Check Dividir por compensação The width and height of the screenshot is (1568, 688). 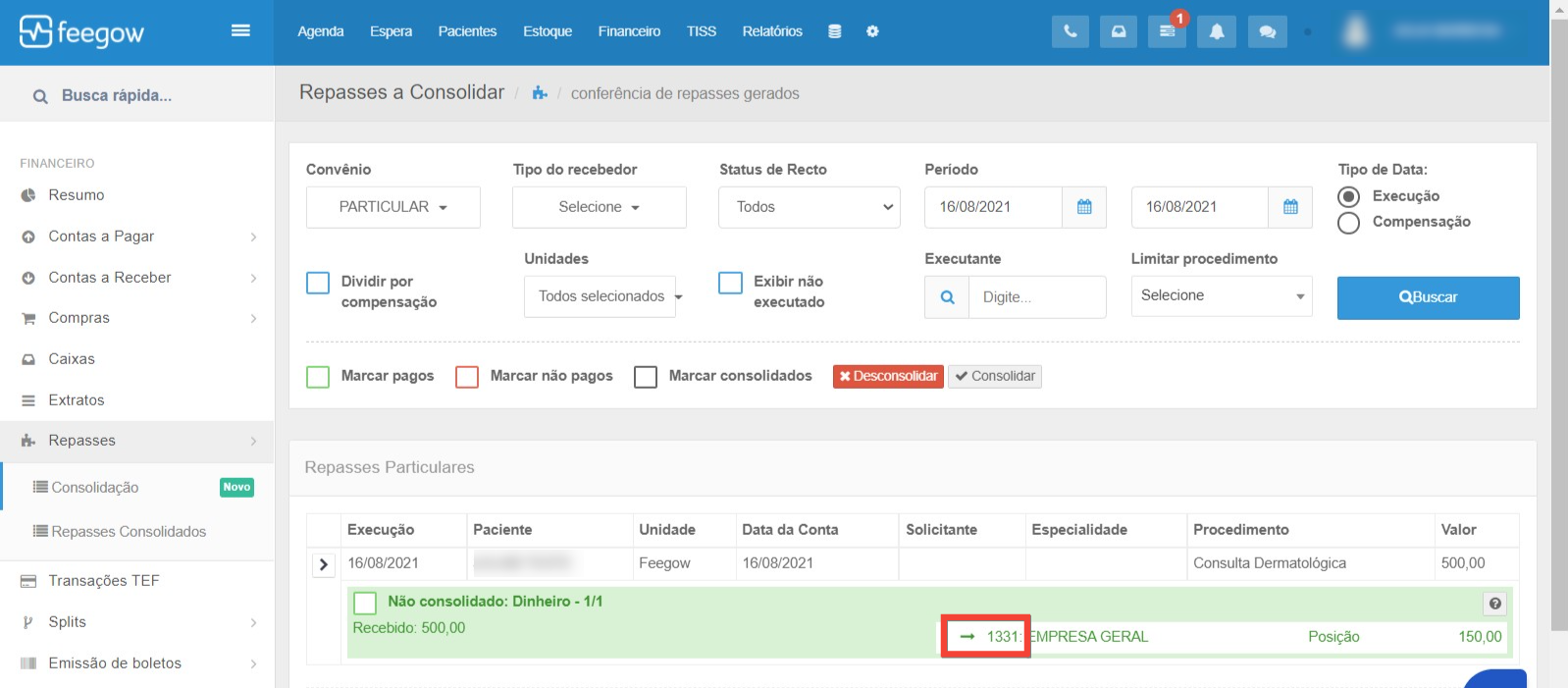click(318, 283)
